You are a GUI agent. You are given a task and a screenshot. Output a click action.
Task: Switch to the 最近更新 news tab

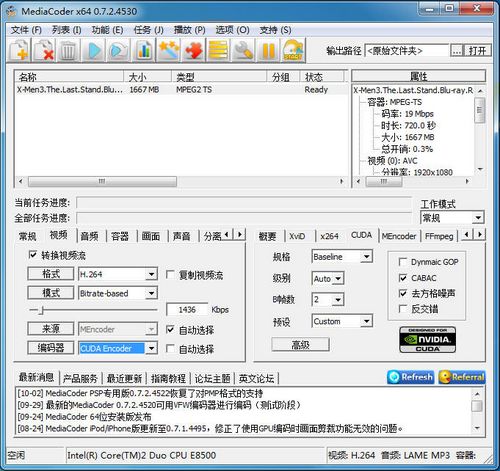[124, 378]
